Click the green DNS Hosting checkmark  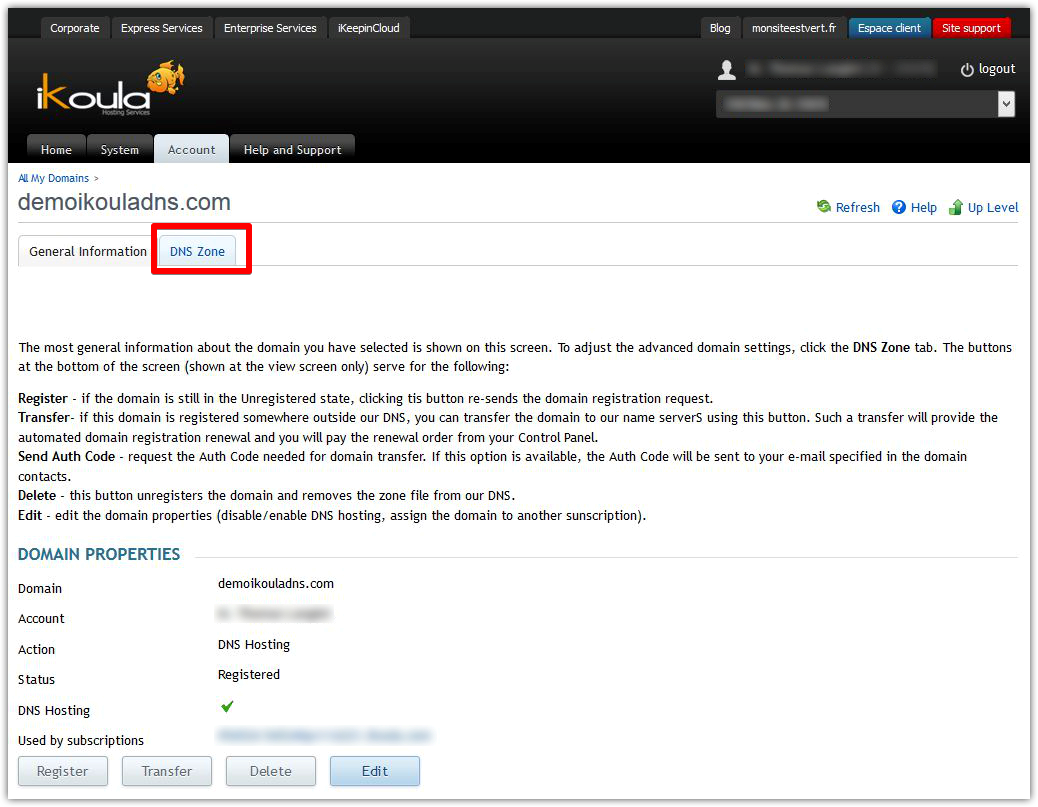(x=226, y=708)
